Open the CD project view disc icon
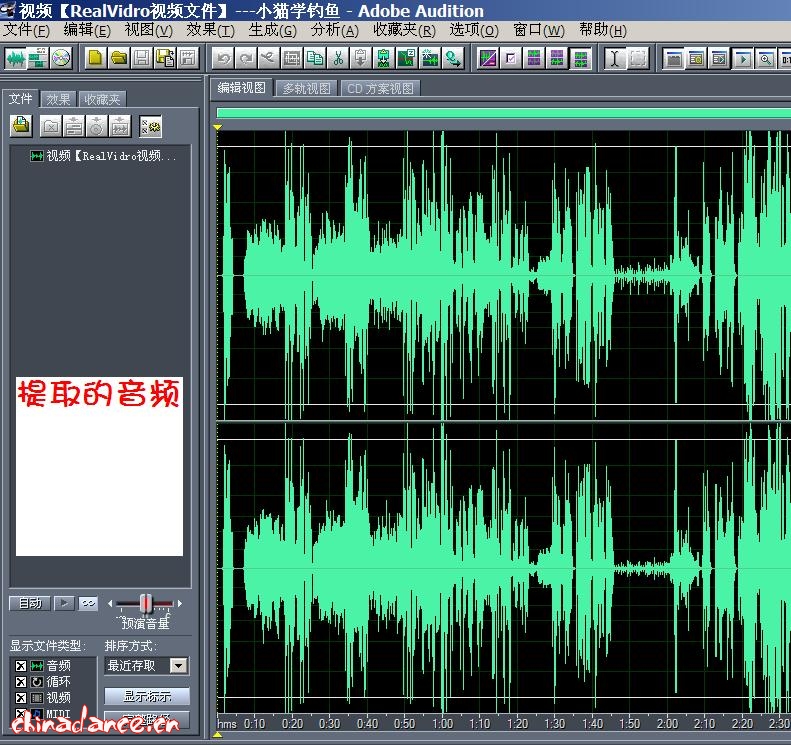Screen dimensions: 791x745 point(61,58)
